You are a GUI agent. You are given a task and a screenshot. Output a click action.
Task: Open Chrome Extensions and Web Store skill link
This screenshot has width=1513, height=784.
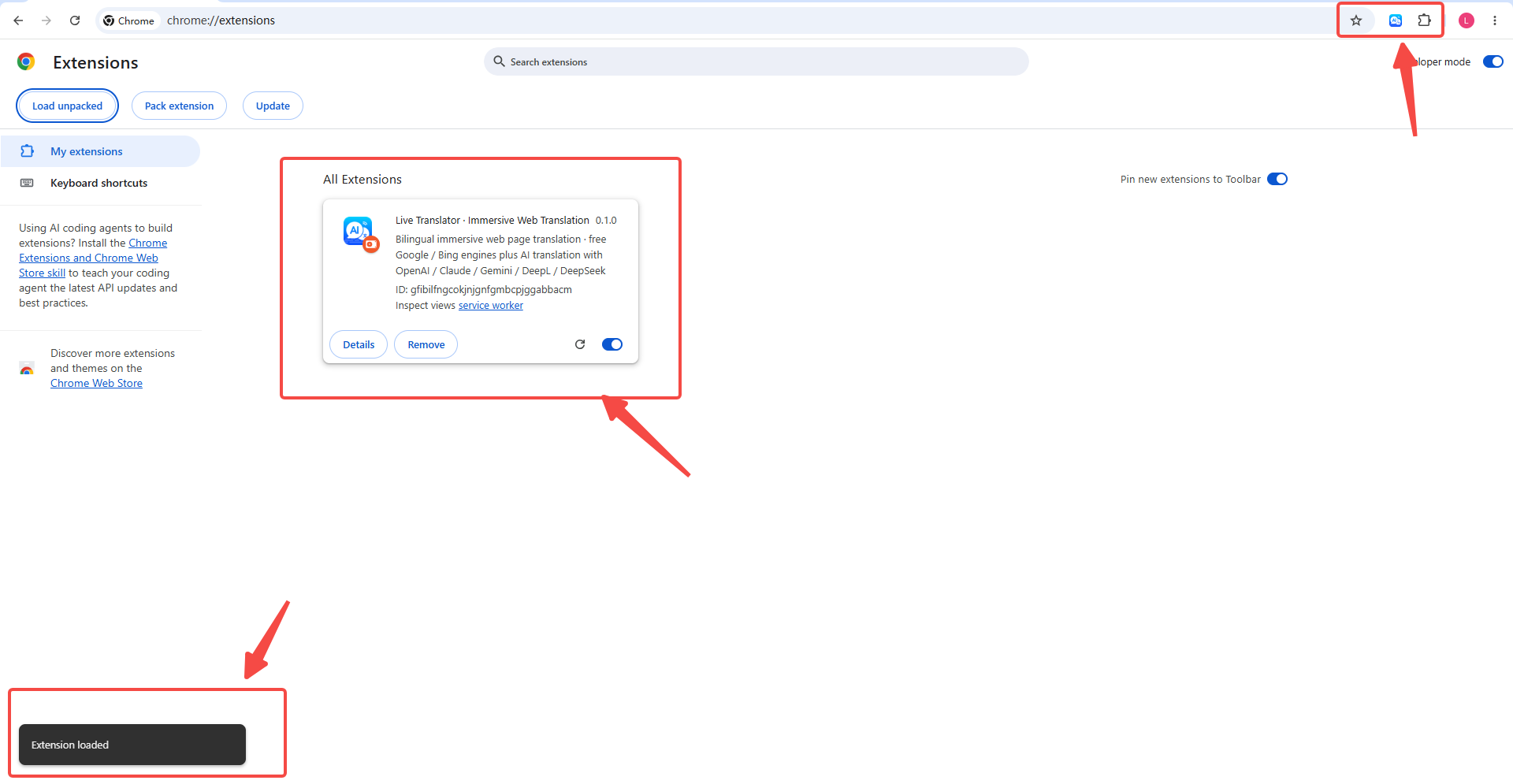point(93,258)
